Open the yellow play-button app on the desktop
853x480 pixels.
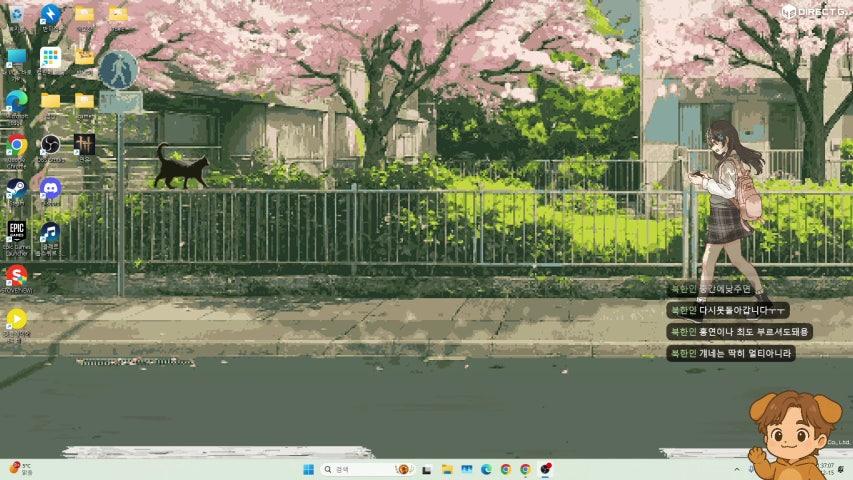[16, 319]
